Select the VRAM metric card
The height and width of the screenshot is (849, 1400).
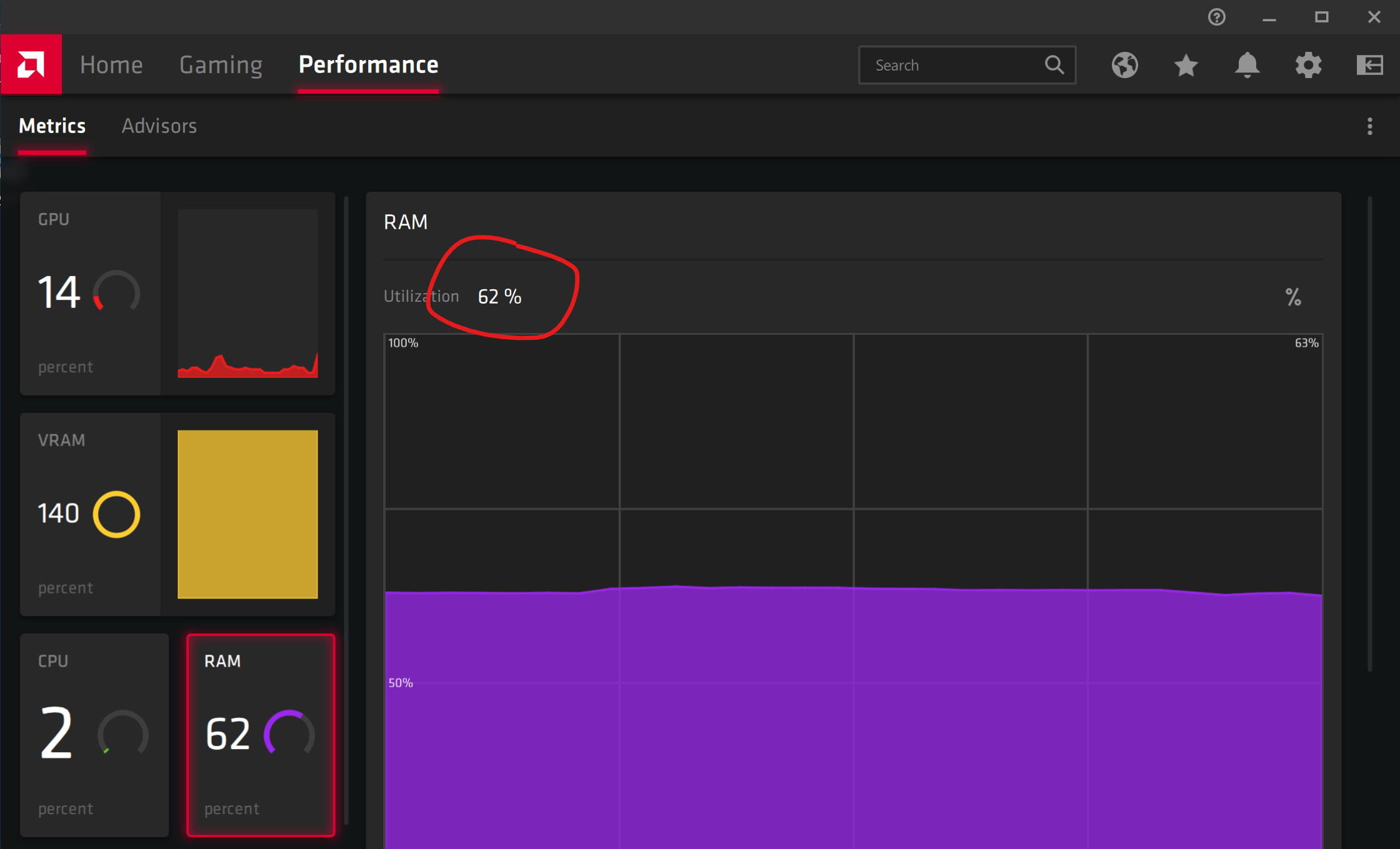(177, 514)
